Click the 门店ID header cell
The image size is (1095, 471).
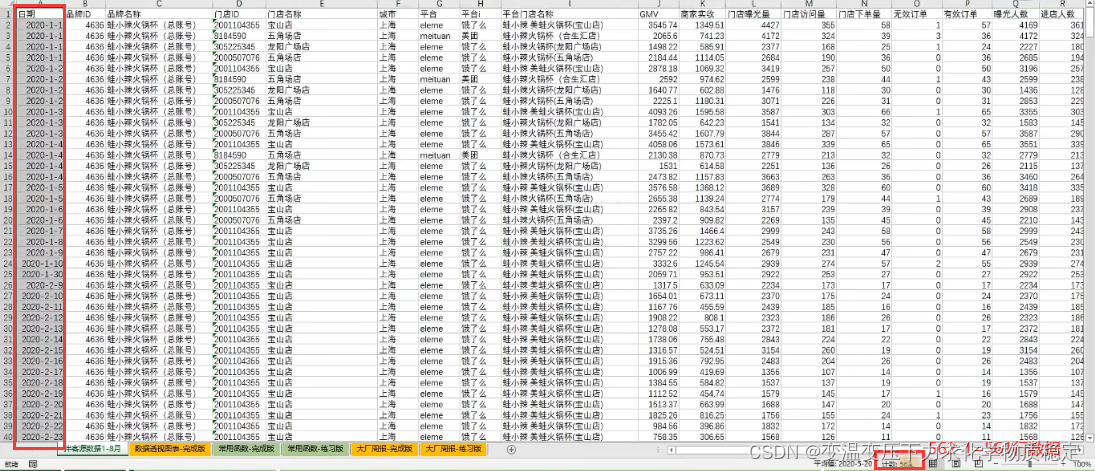(x=239, y=13)
